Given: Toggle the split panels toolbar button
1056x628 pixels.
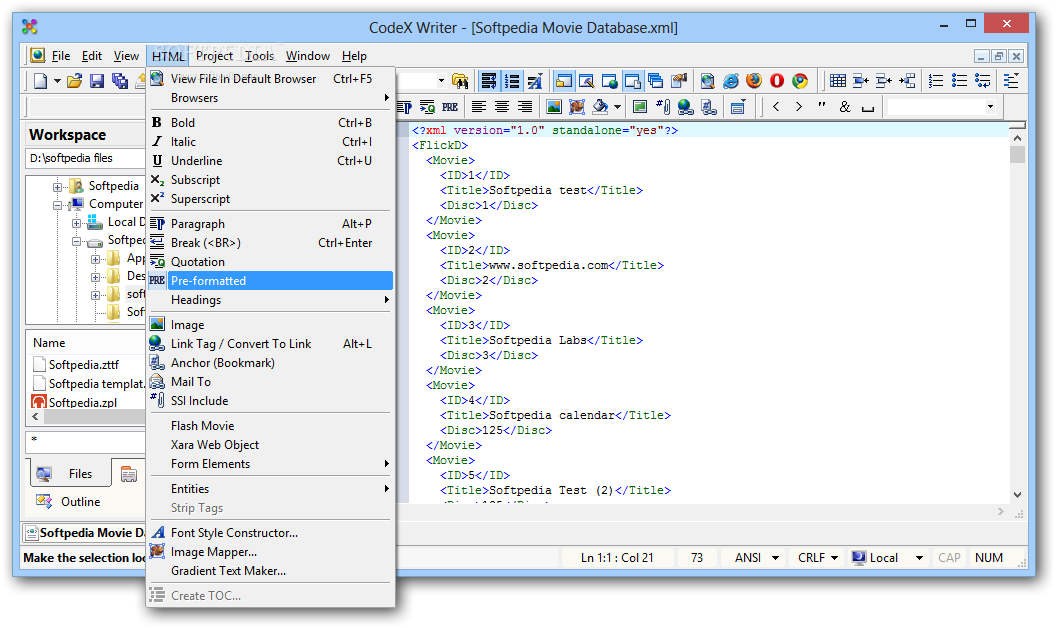Looking at the screenshot, I should [632, 82].
